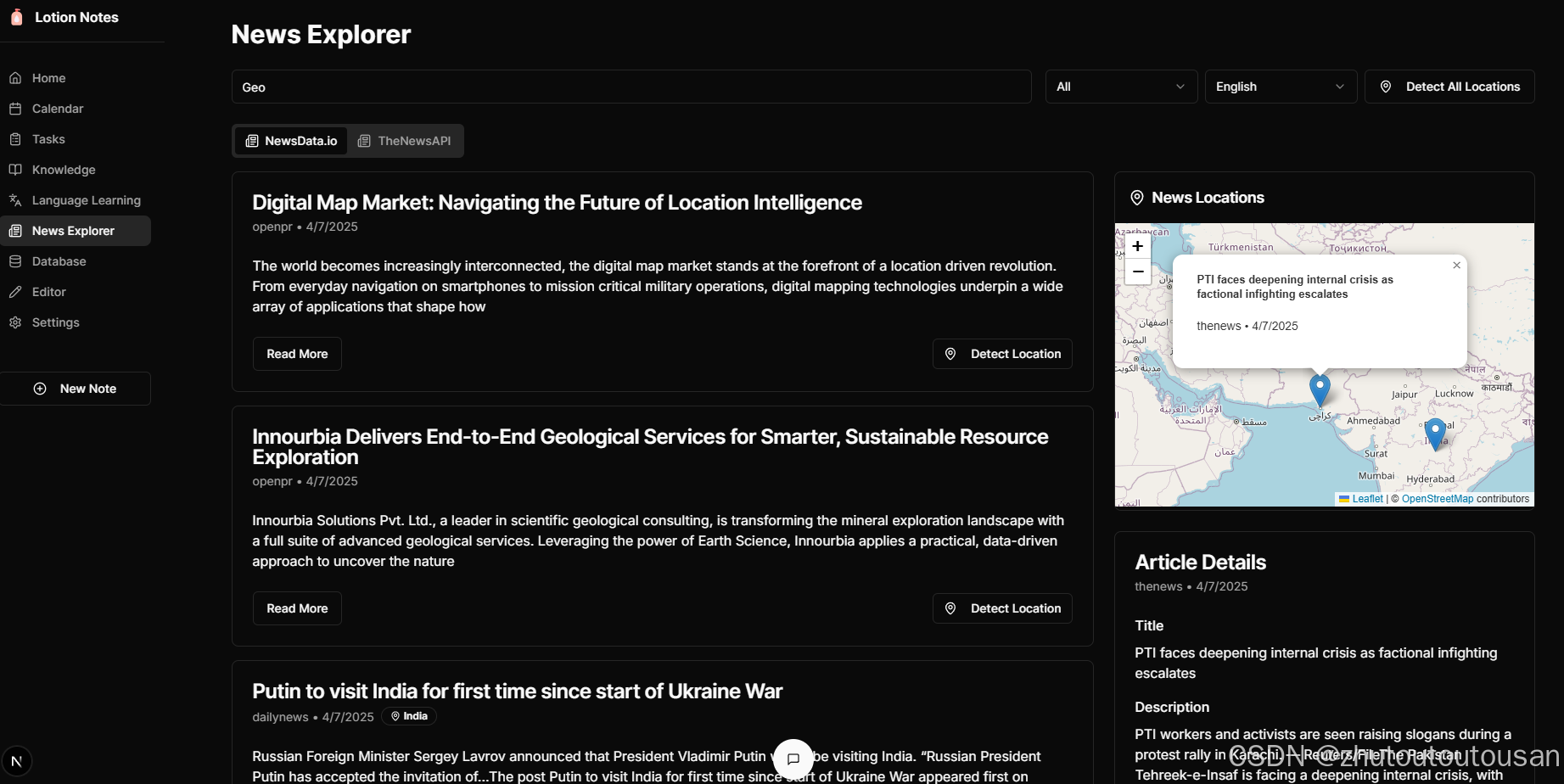Open the Settings page
Image resolution: width=1564 pixels, height=784 pixels.
coord(76,322)
